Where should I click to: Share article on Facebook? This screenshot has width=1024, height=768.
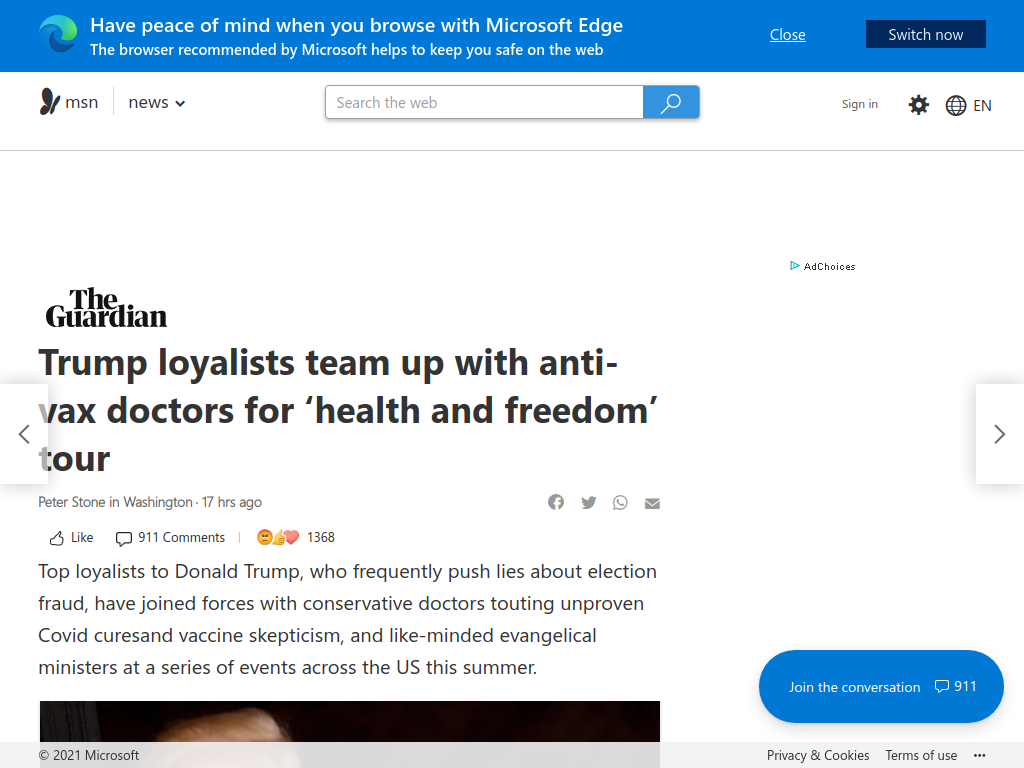coord(556,502)
